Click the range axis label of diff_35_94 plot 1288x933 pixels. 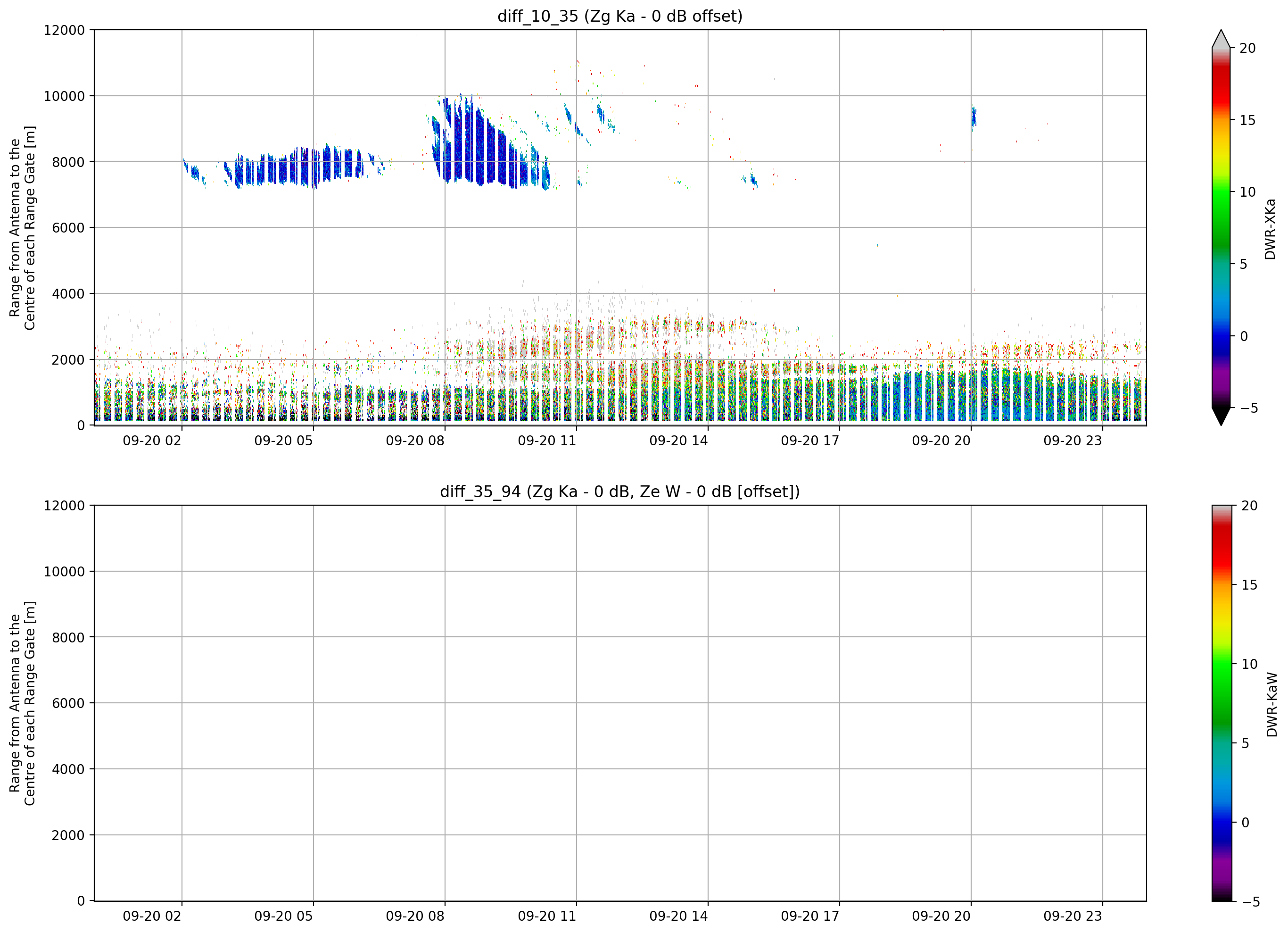[x=22, y=703]
